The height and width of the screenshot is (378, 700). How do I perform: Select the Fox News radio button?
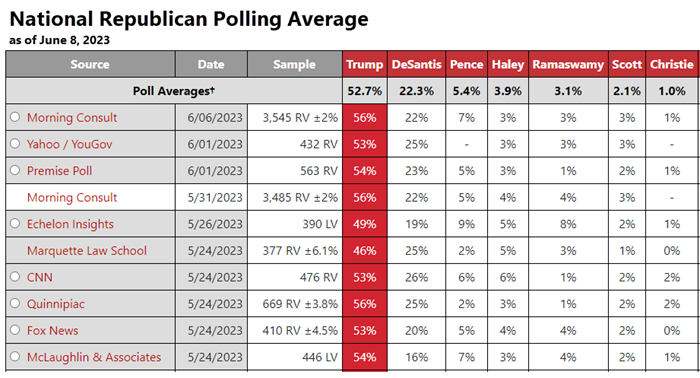[x=15, y=330]
